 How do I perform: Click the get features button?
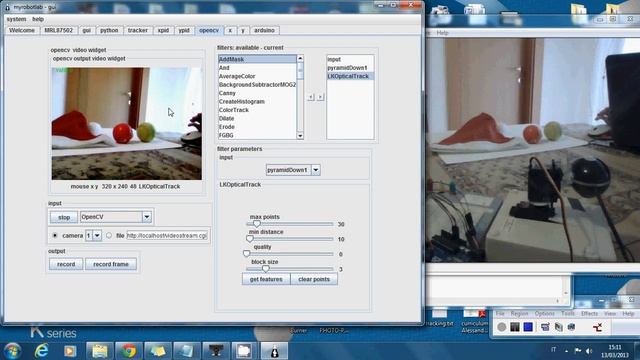tap(266, 279)
